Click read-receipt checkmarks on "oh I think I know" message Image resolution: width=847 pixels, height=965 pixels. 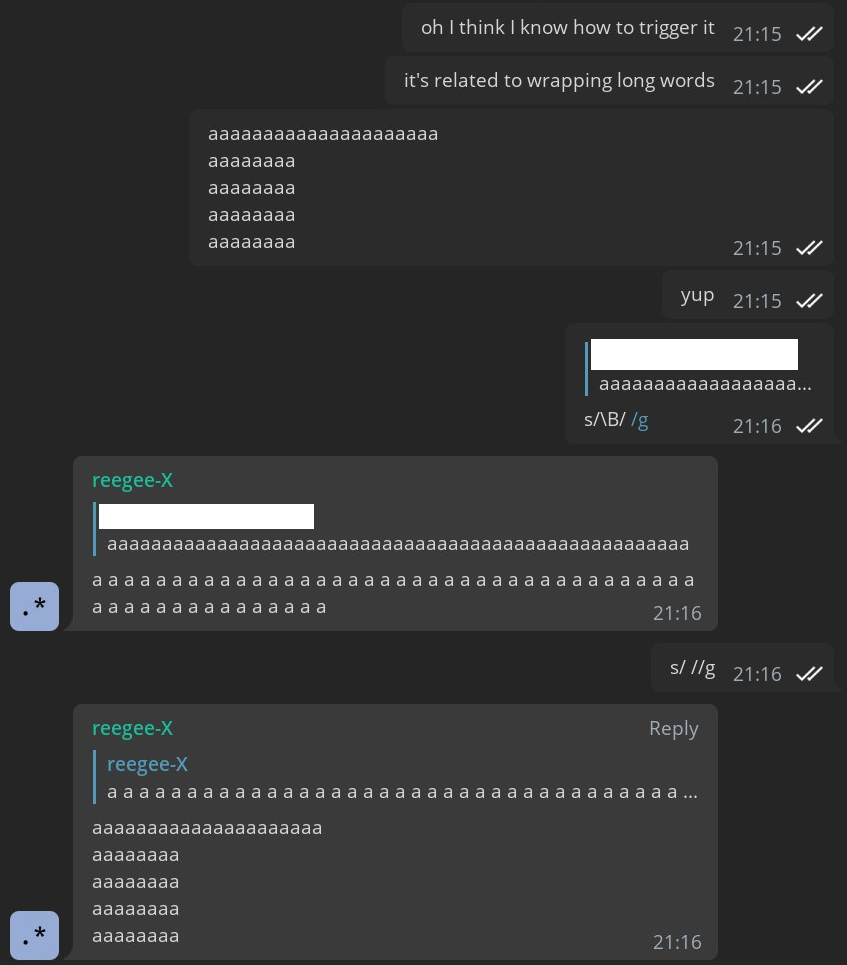(809, 34)
